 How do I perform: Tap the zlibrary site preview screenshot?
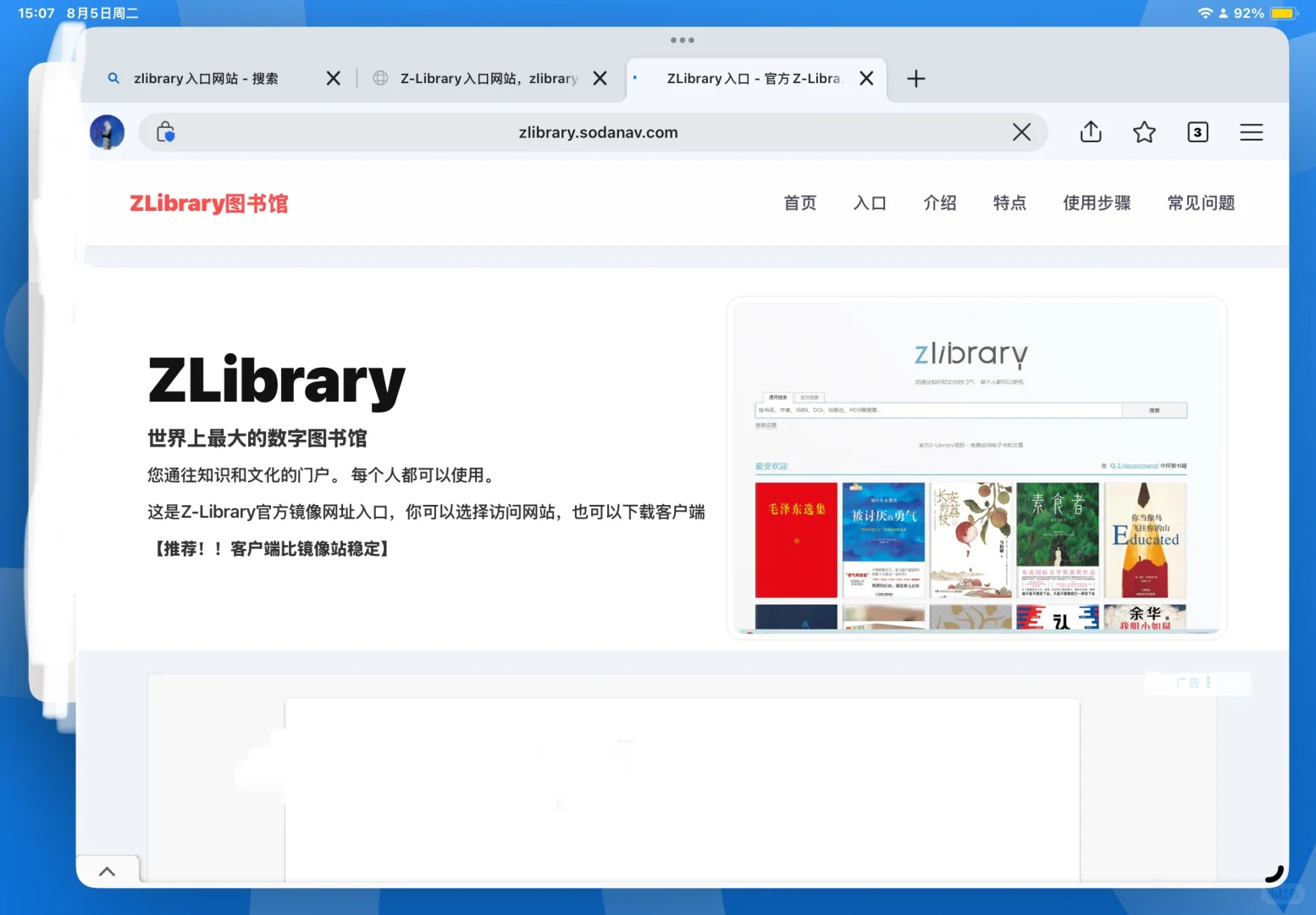click(x=976, y=468)
